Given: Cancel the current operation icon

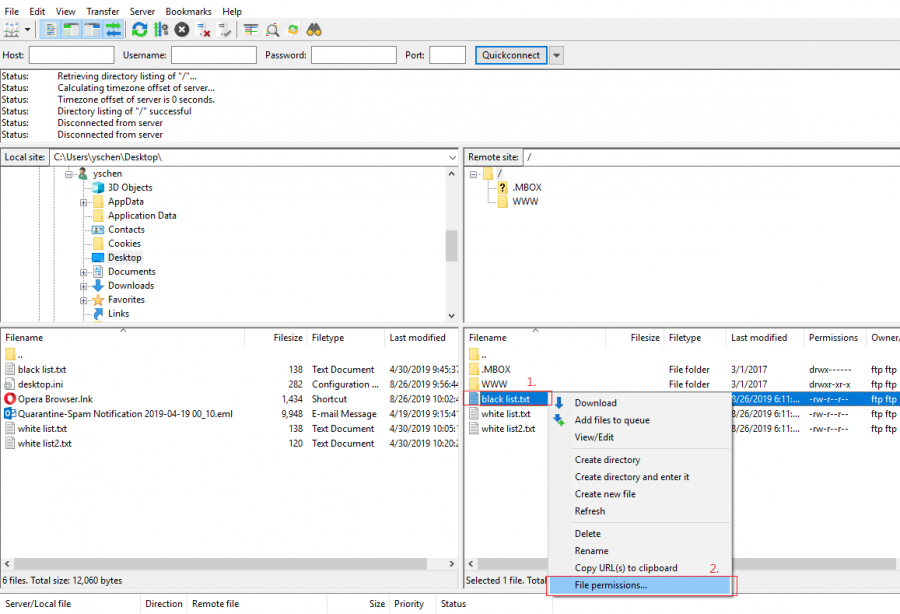Looking at the screenshot, I should click(x=182, y=30).
